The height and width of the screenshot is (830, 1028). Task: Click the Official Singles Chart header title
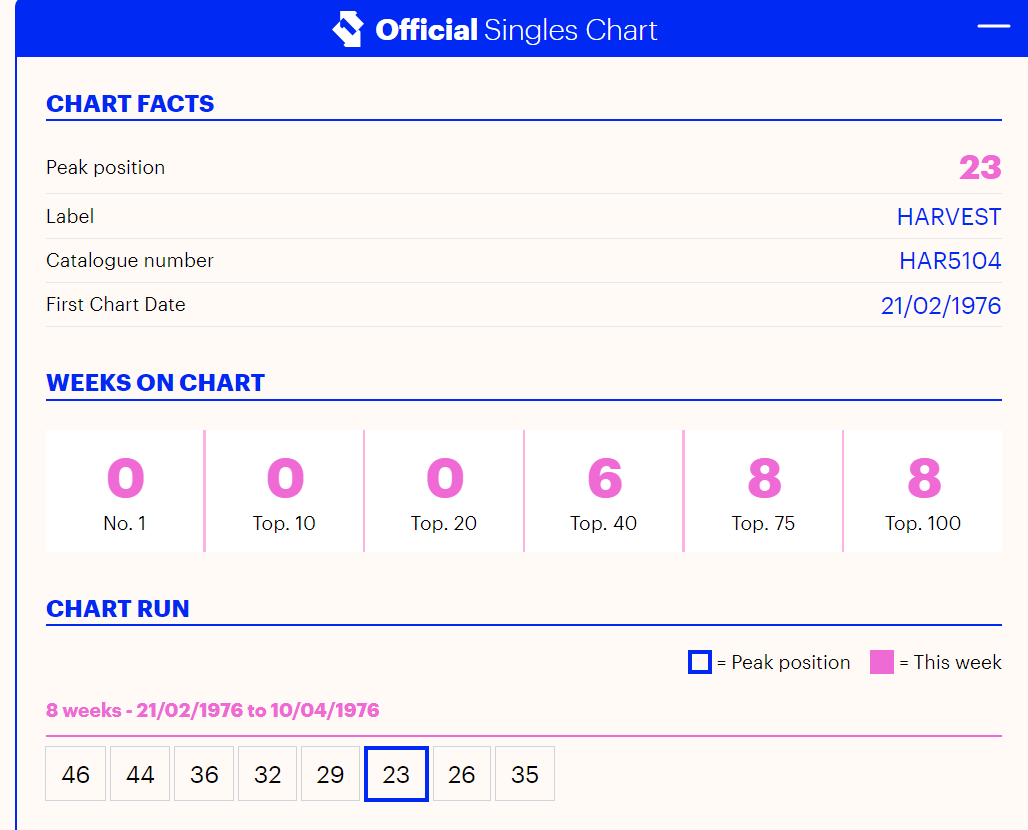click(516, 30)
